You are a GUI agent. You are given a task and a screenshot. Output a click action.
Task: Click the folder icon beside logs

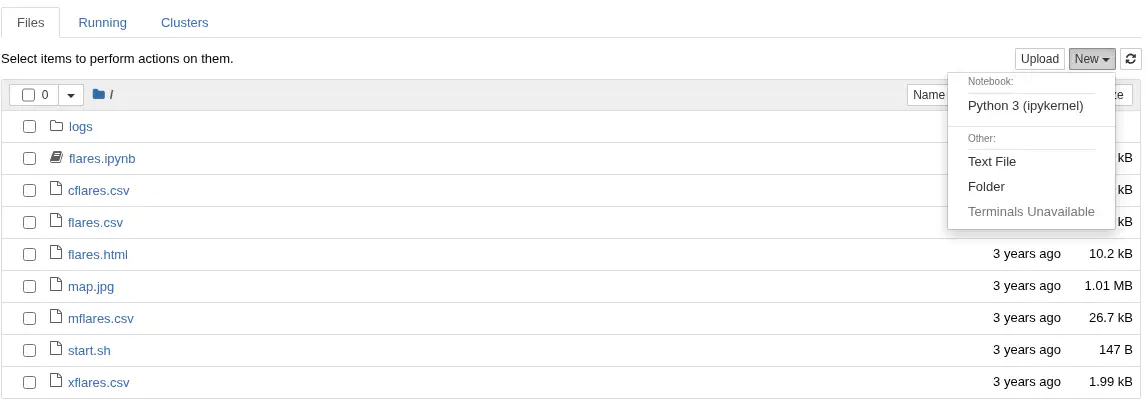point(56,126)
